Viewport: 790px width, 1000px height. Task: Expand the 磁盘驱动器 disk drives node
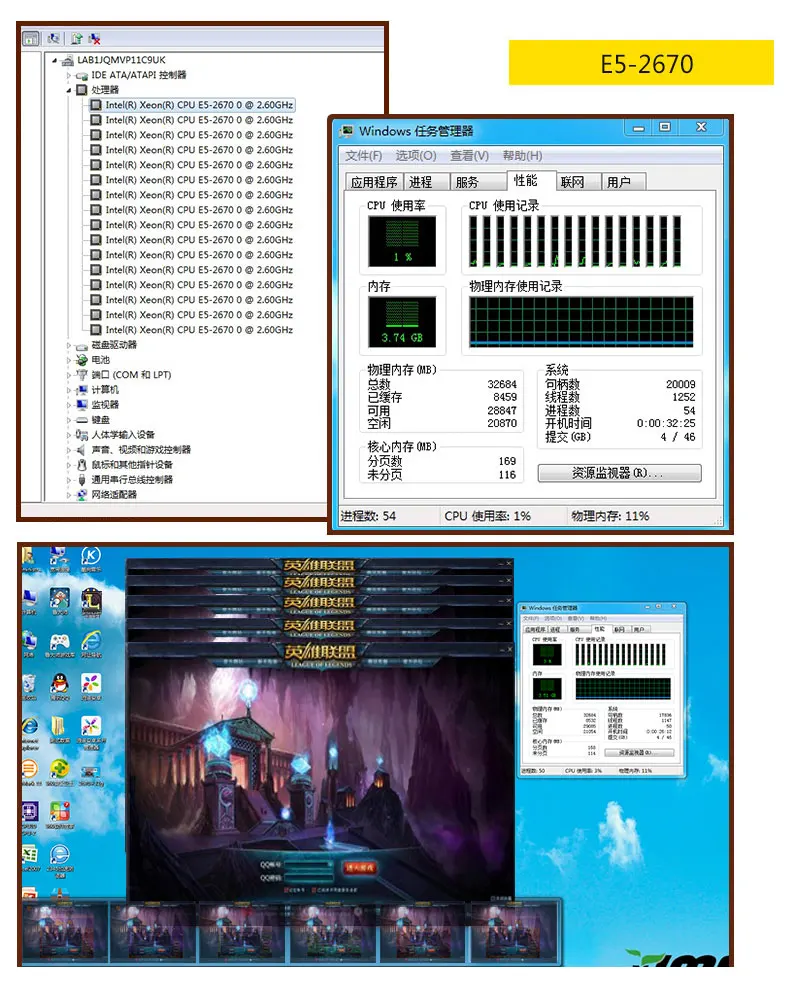coord(69,345)
